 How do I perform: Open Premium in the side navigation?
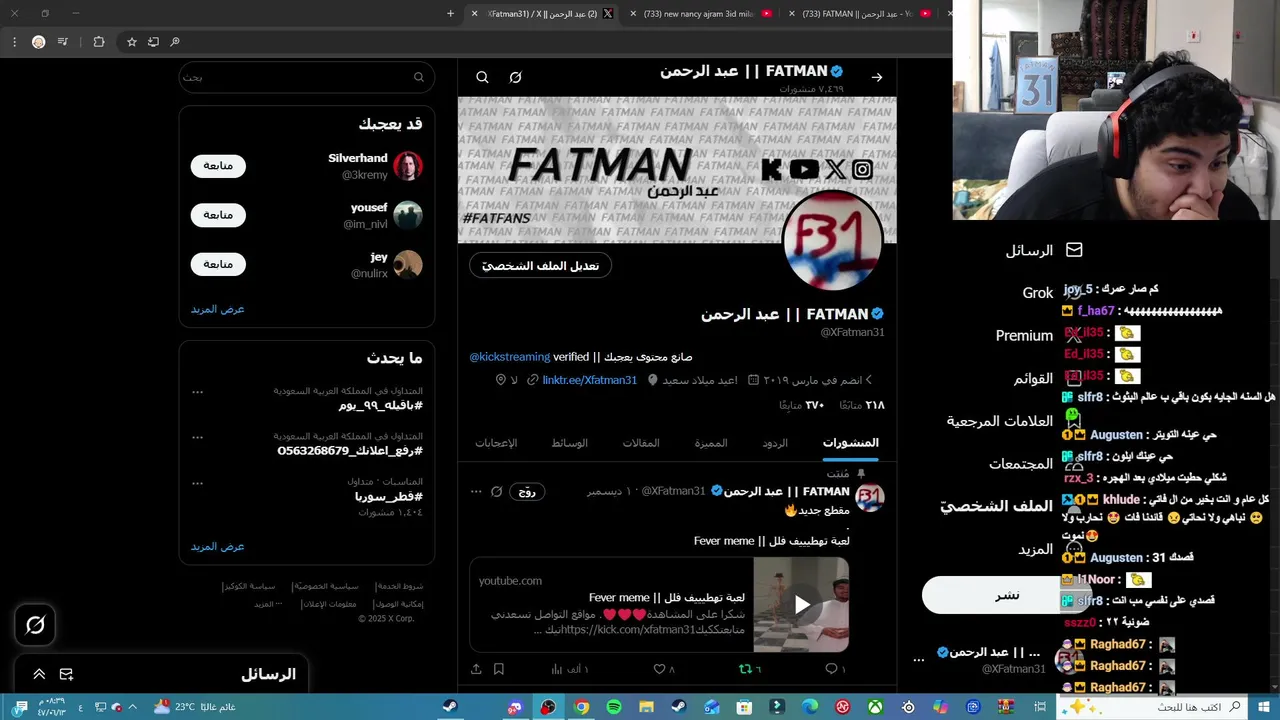tap(1037, 336)
